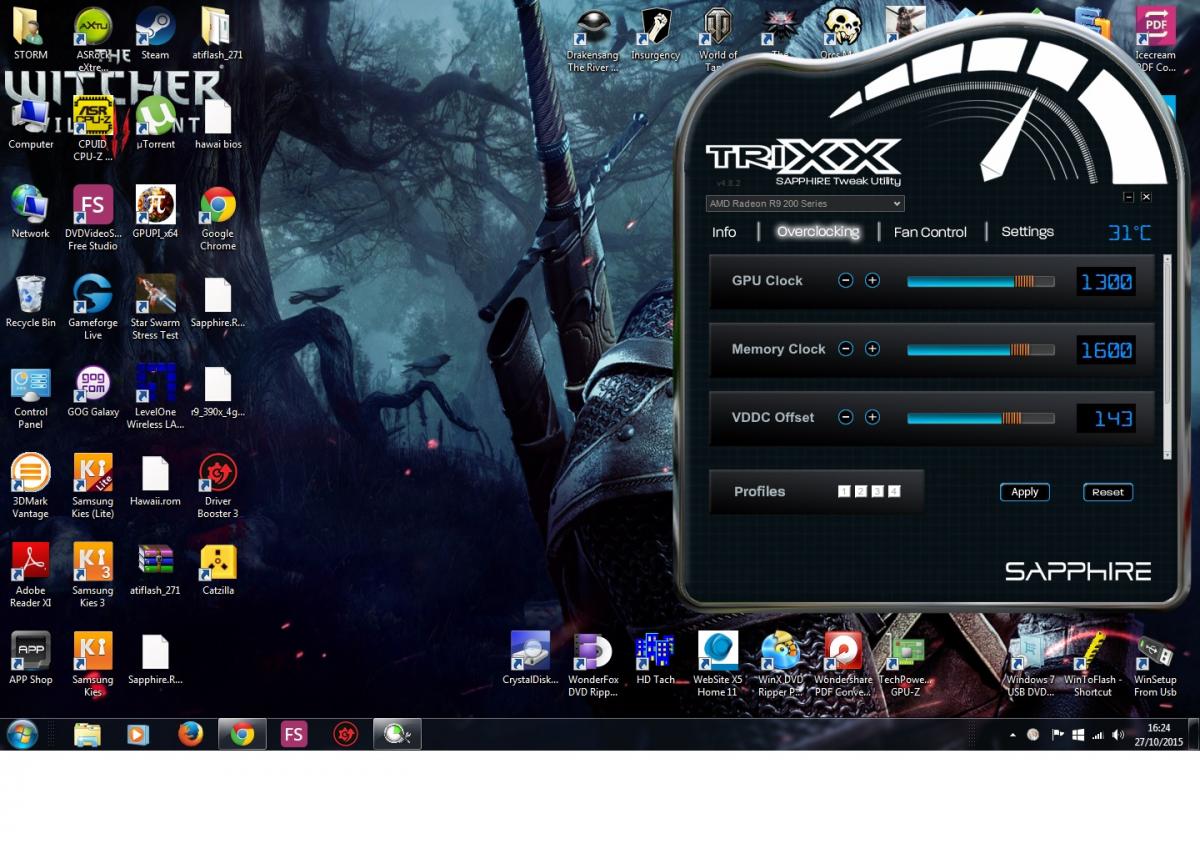Select the Adobe Reader XI icon
Screen dimensions: 1200x854
[31, 575]
